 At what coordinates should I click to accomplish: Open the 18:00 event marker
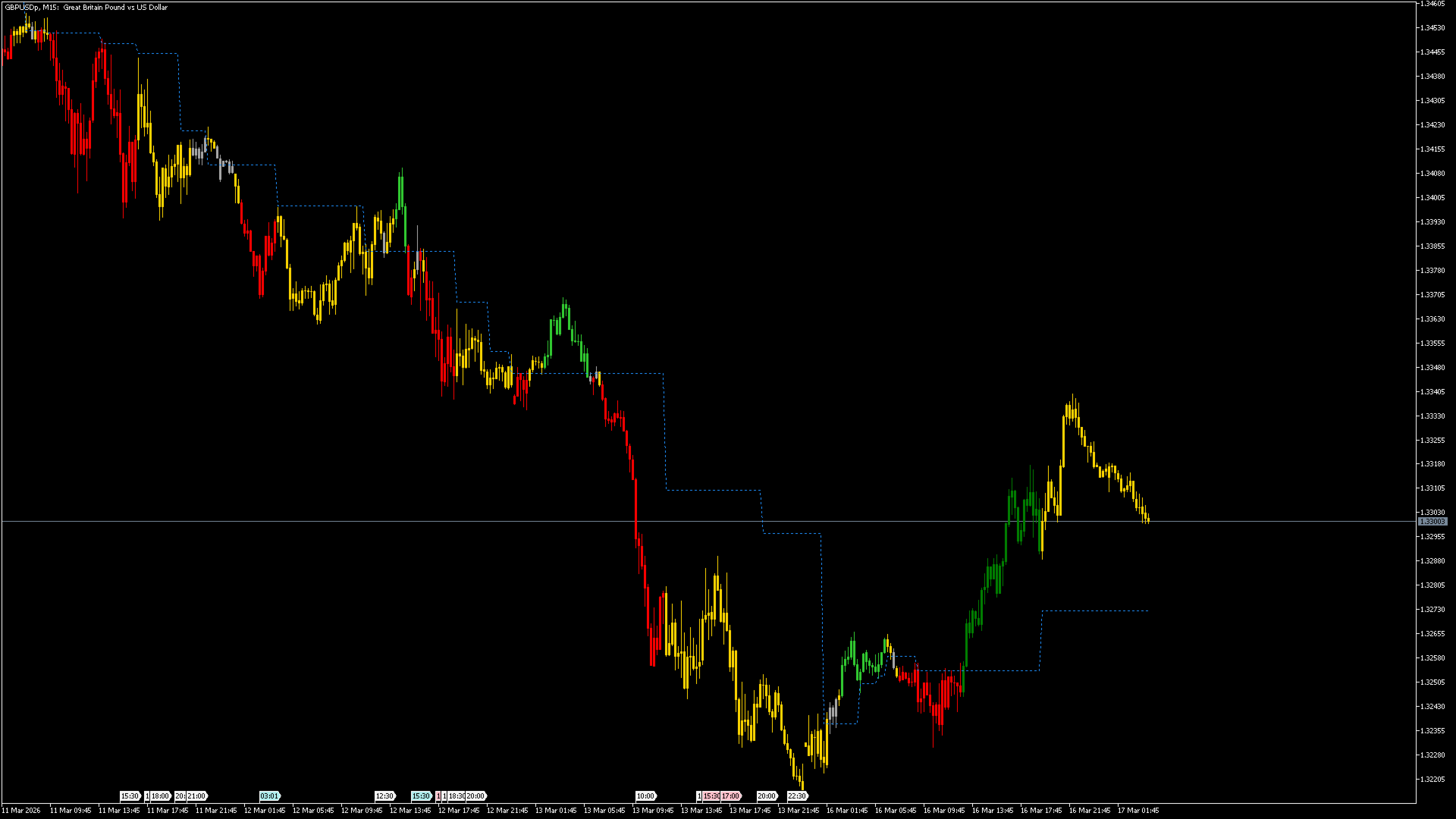[160, 796]
